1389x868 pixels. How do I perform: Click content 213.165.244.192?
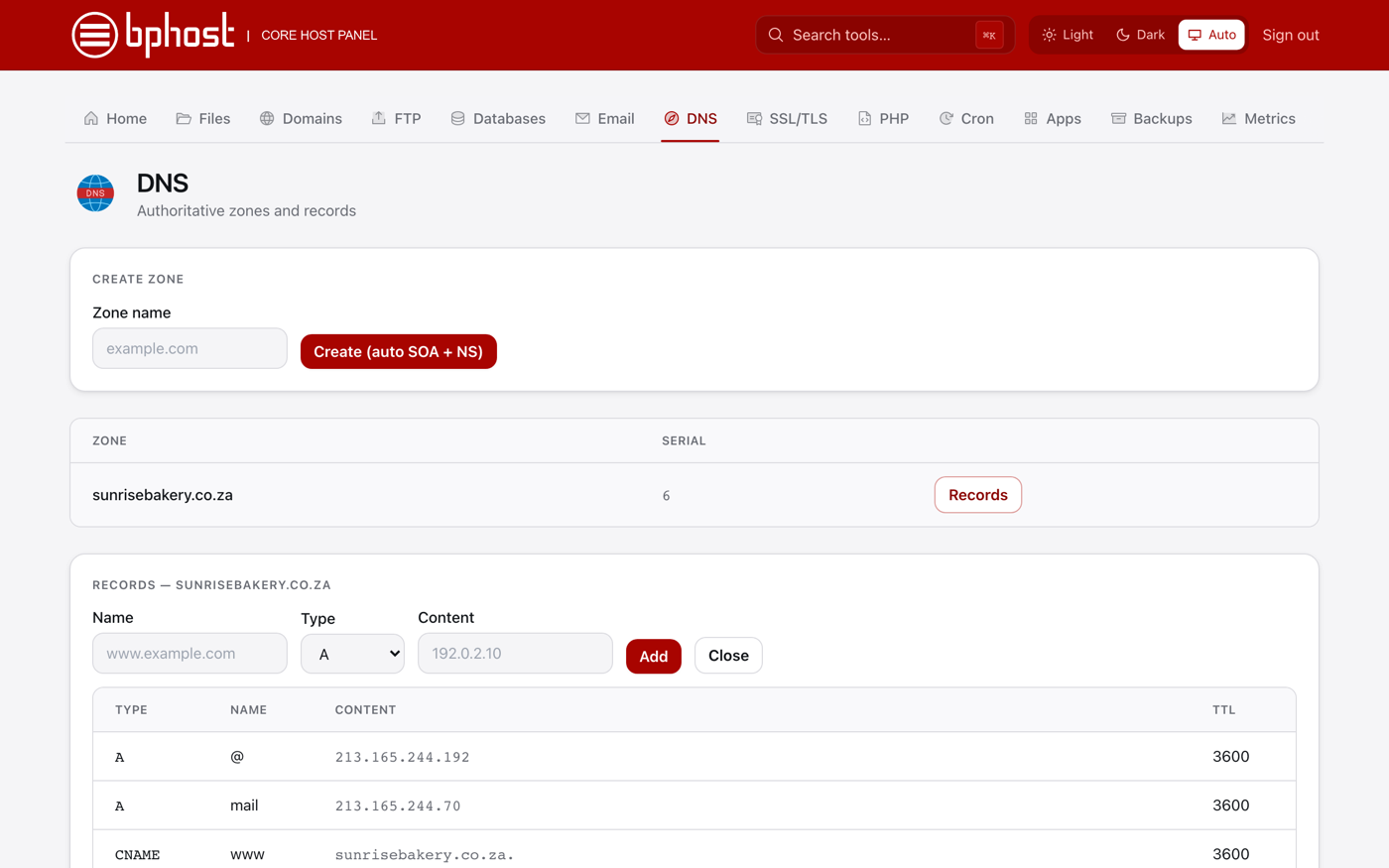403,757
